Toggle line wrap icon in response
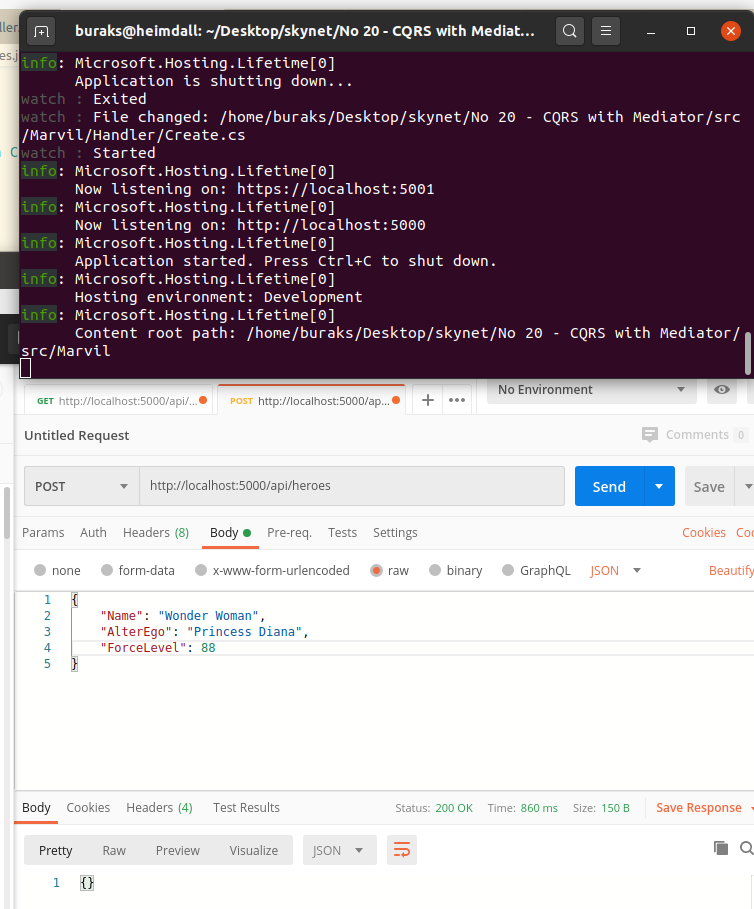754x909 pixels. coord(401,851)
